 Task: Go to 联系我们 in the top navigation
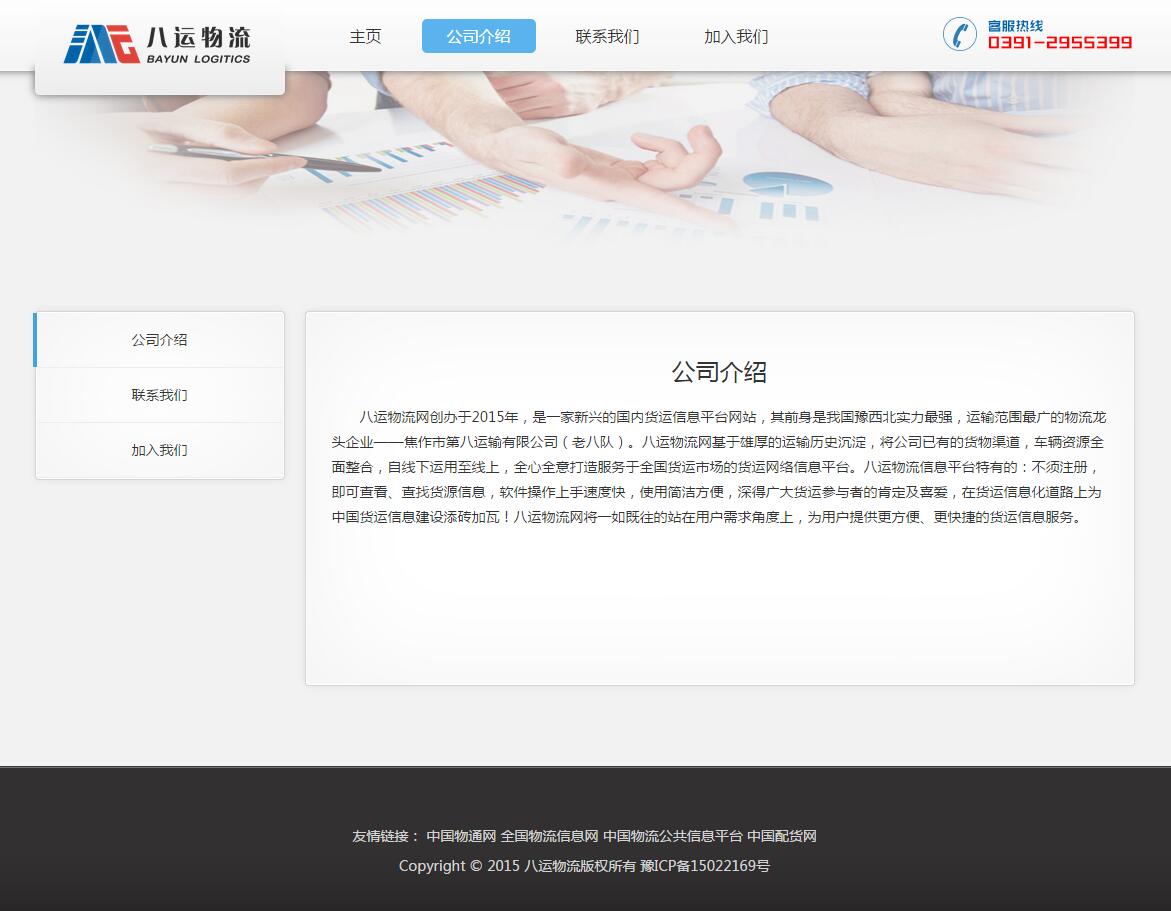tap(607, 36)
